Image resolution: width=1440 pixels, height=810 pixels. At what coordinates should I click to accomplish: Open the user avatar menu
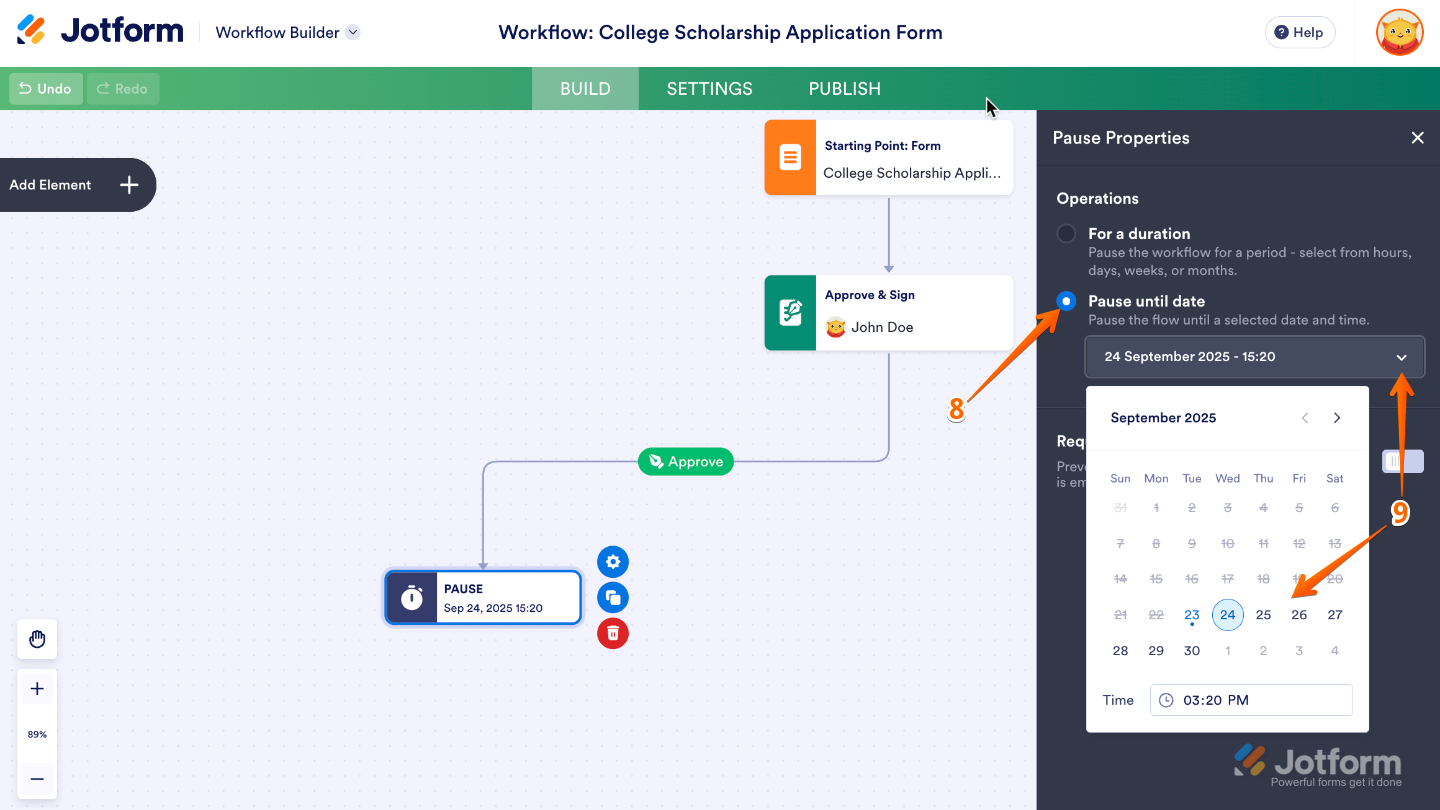(x=1399, y=32)
